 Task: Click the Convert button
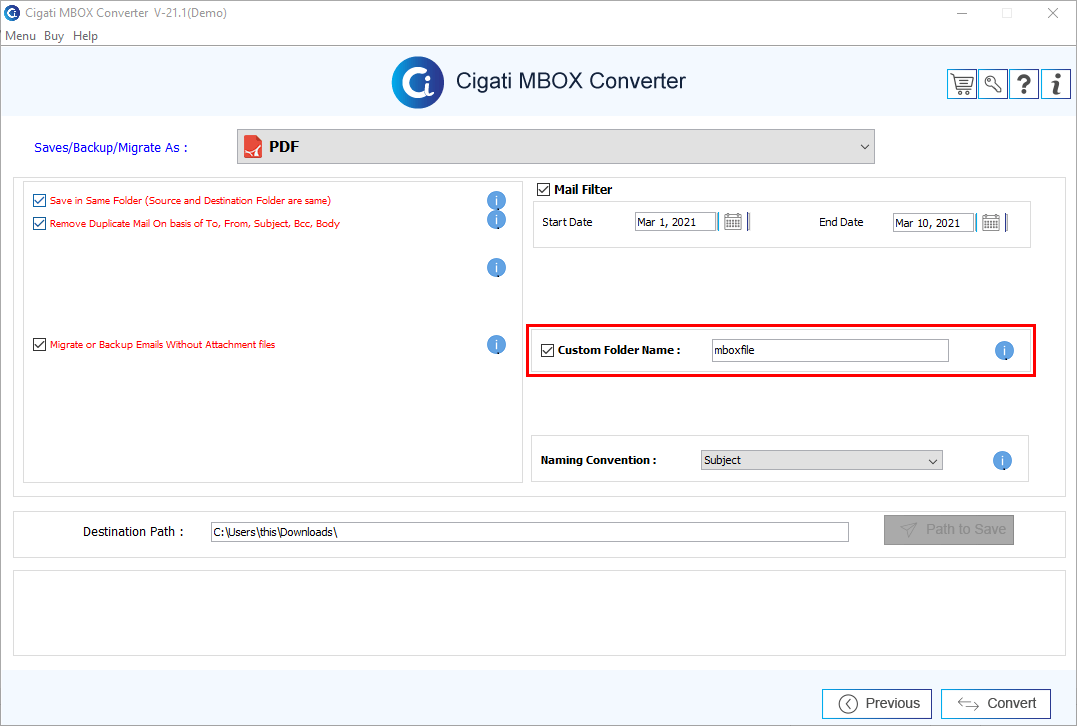pos(996,703)
